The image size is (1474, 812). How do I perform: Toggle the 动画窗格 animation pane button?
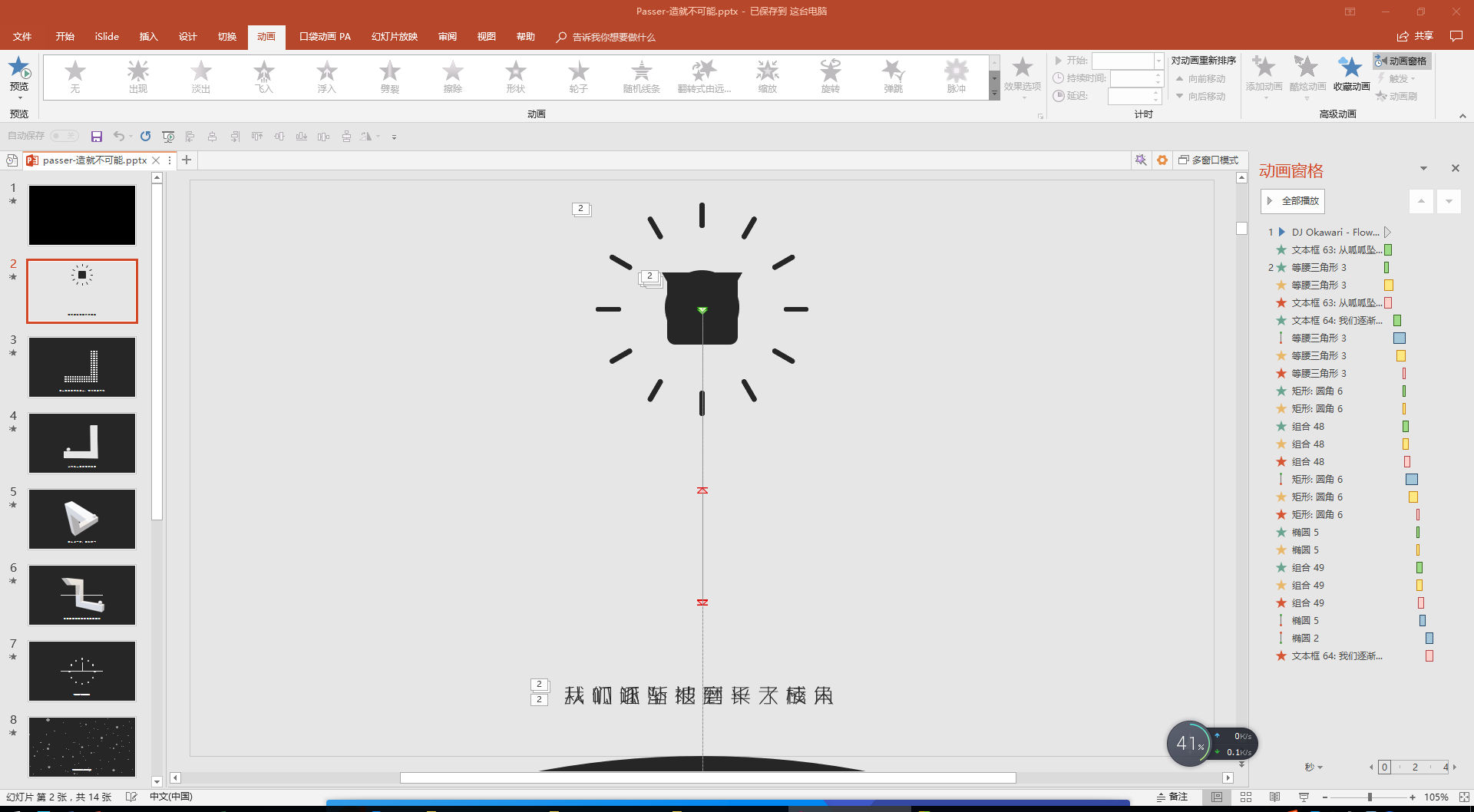pyautogui.click(x=1402, y=61)
